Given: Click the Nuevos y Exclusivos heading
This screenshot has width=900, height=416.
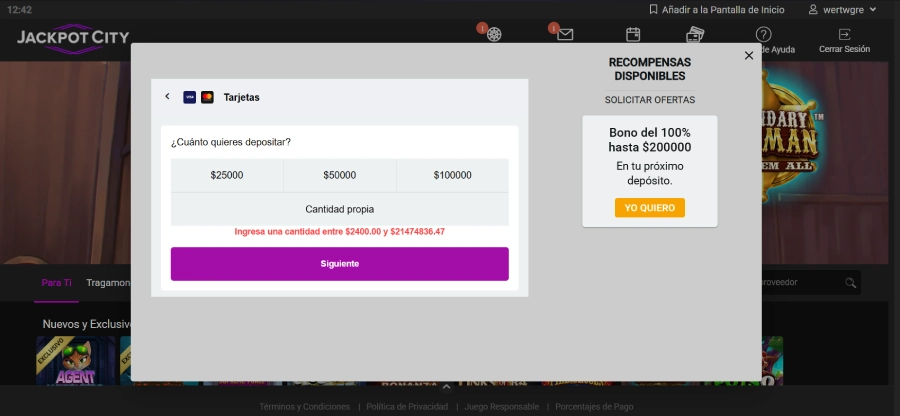Looking at the screenshot, I should click(x=87, y=324).
